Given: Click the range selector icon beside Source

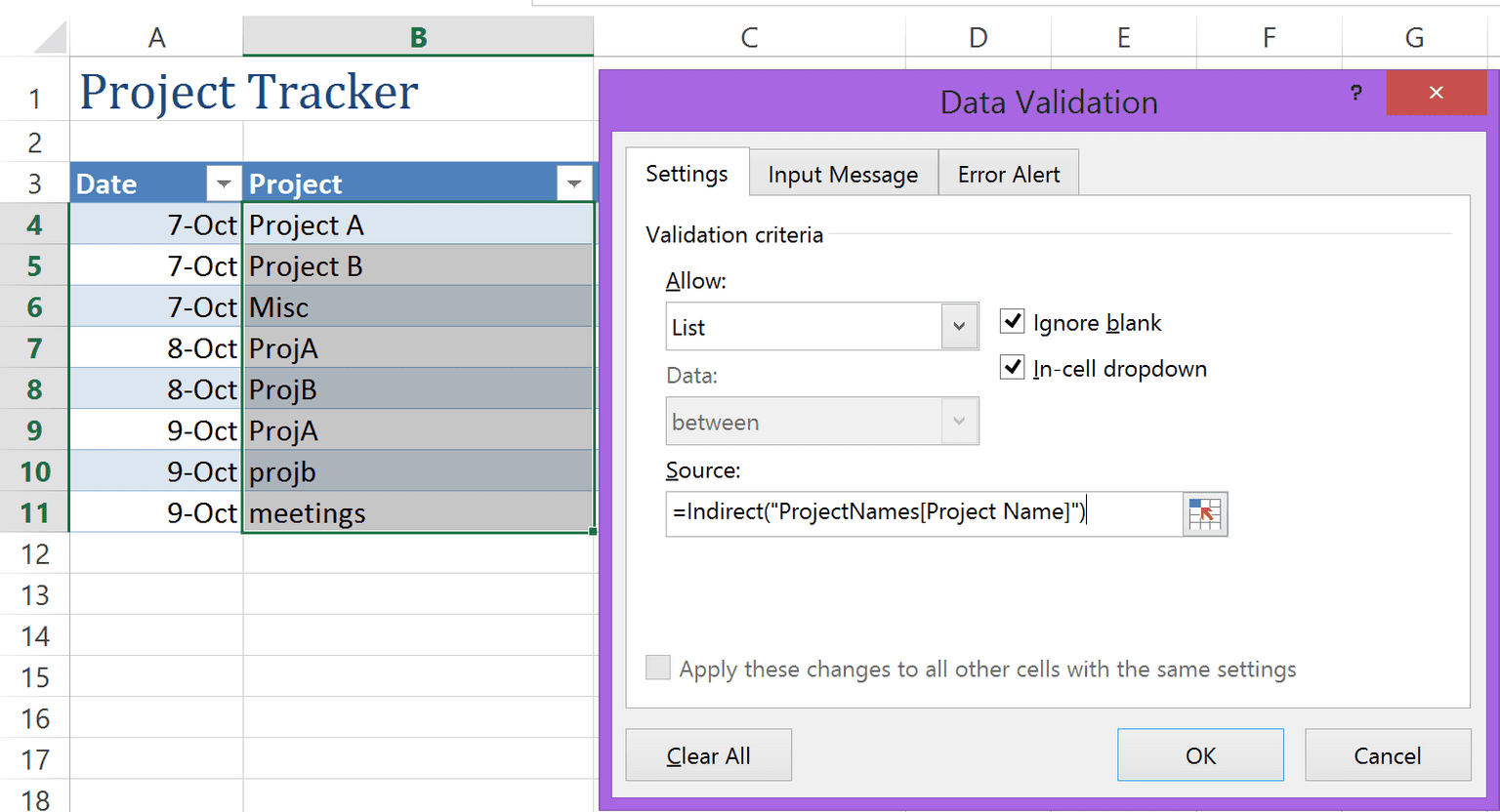Looking at the screenshot, I should click(1205, 514).
